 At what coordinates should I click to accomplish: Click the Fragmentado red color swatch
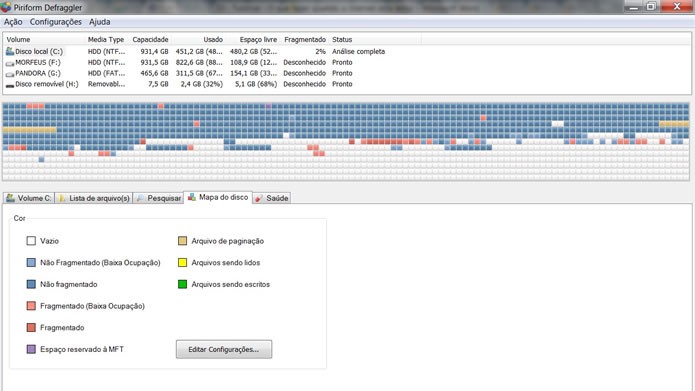coord(31,328)
